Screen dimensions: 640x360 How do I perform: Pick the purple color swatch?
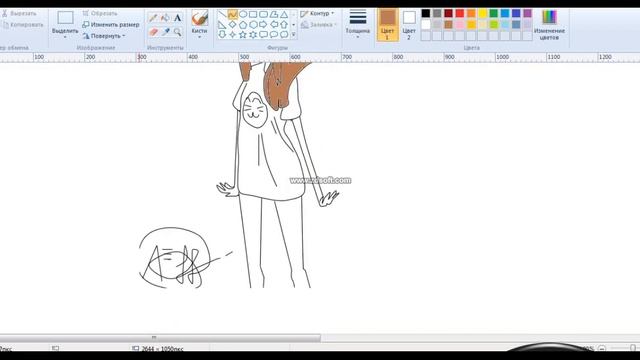click(527, 13)
